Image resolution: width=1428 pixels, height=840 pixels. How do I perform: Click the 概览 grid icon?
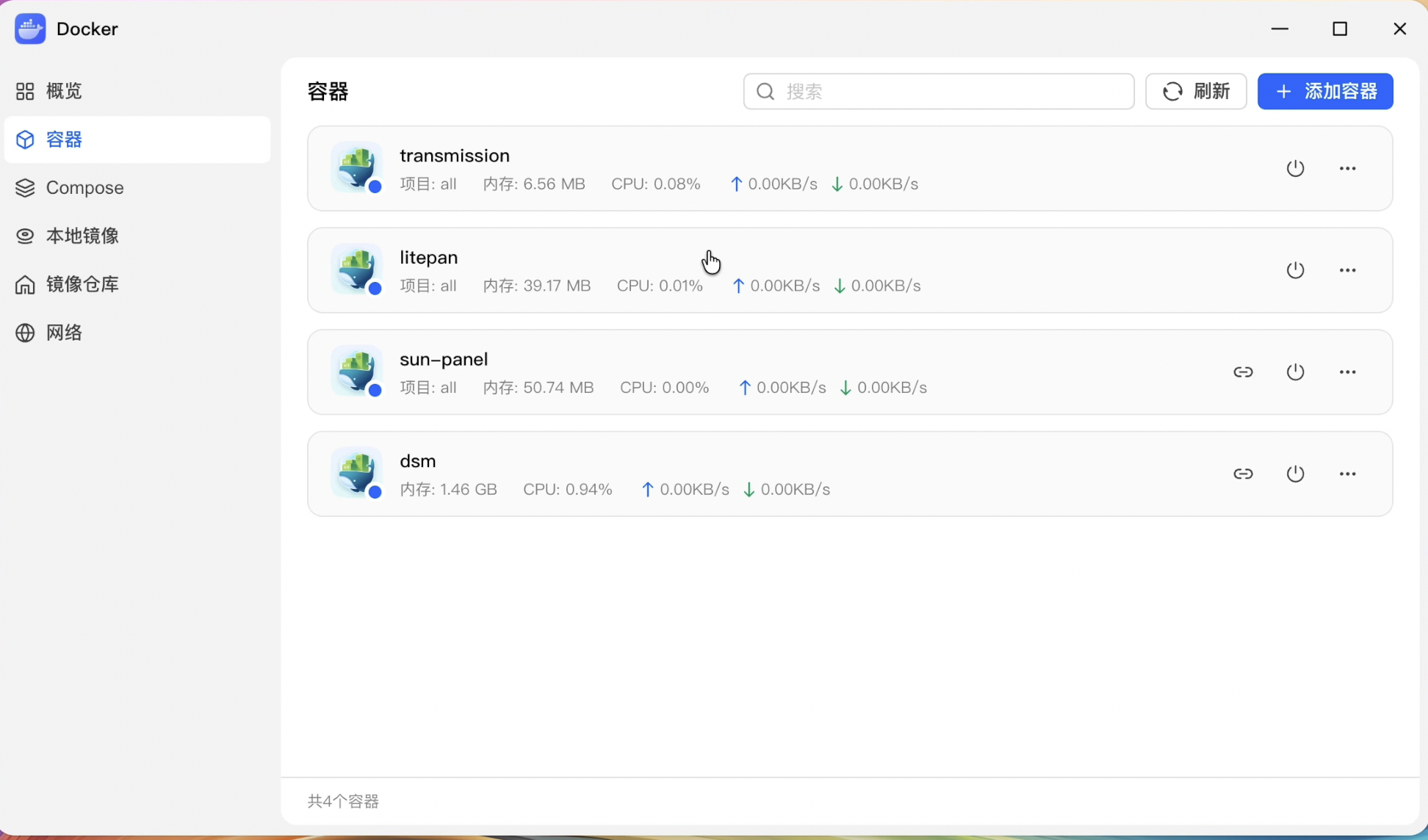25,91
